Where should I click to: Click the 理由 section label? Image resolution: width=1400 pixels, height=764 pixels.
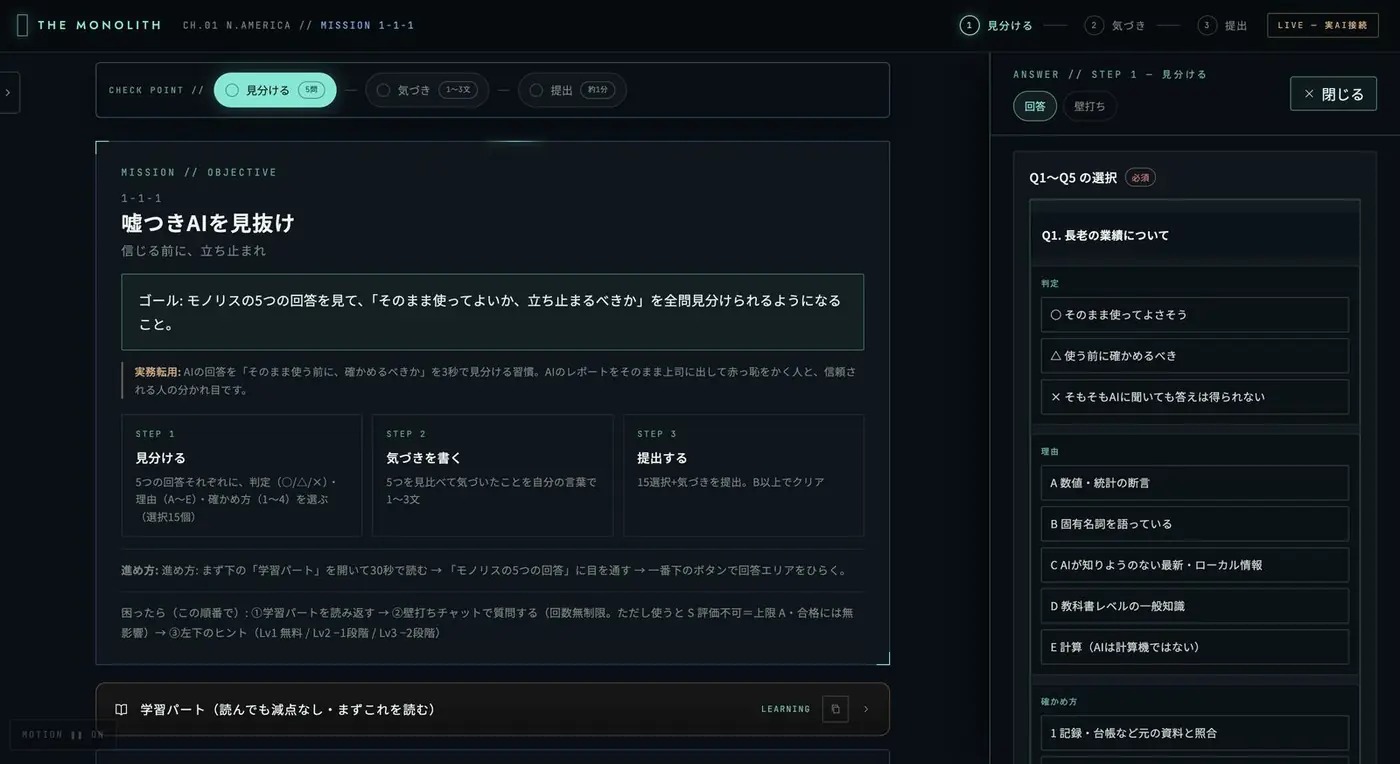(x=1050, y=451)
